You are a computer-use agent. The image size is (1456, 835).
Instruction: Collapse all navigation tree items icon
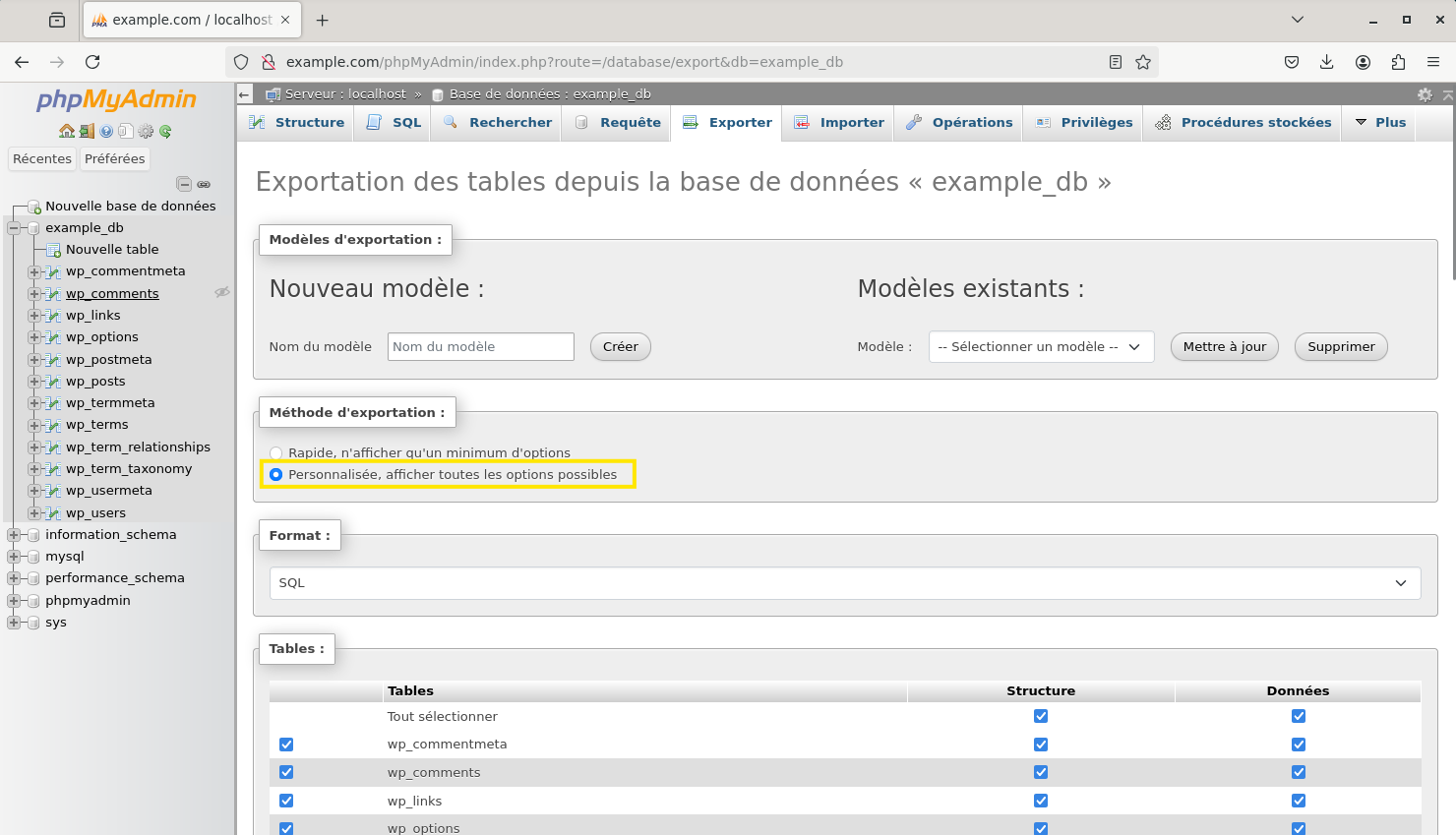tap(184, 184)
